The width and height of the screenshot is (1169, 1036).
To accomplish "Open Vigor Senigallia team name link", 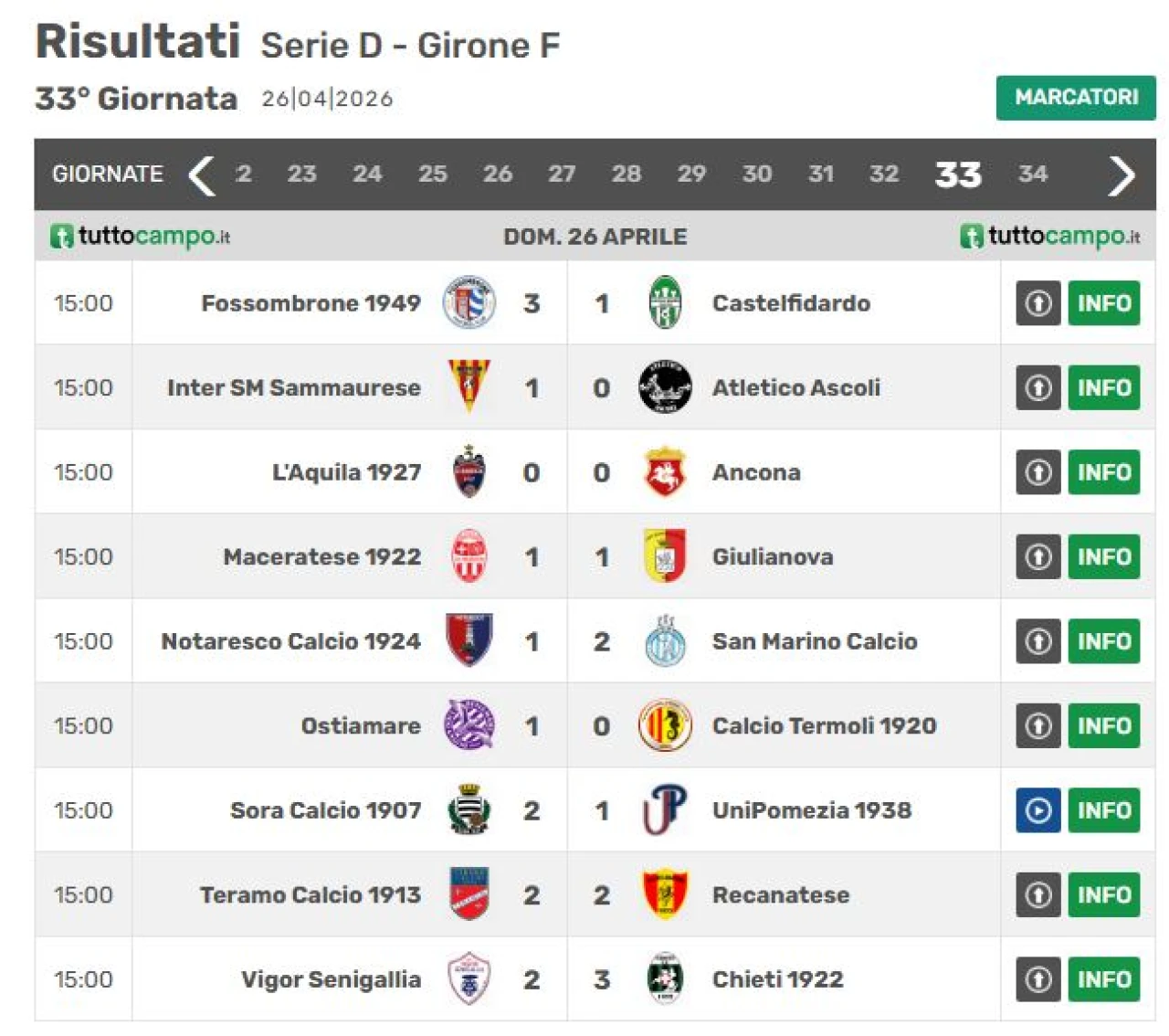I will (x=331, y=979).
